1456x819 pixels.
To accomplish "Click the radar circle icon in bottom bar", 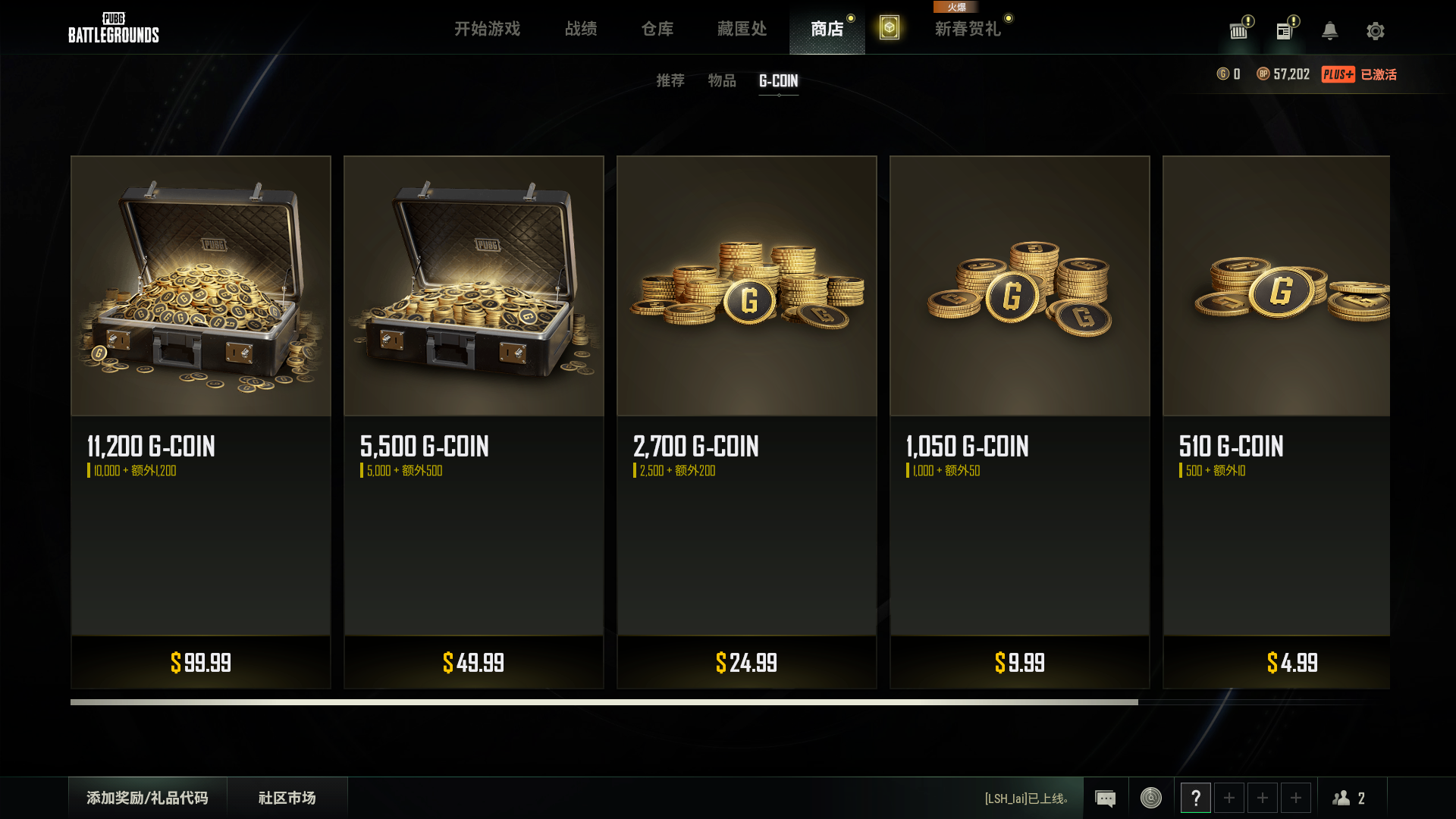I will 1151,798.
